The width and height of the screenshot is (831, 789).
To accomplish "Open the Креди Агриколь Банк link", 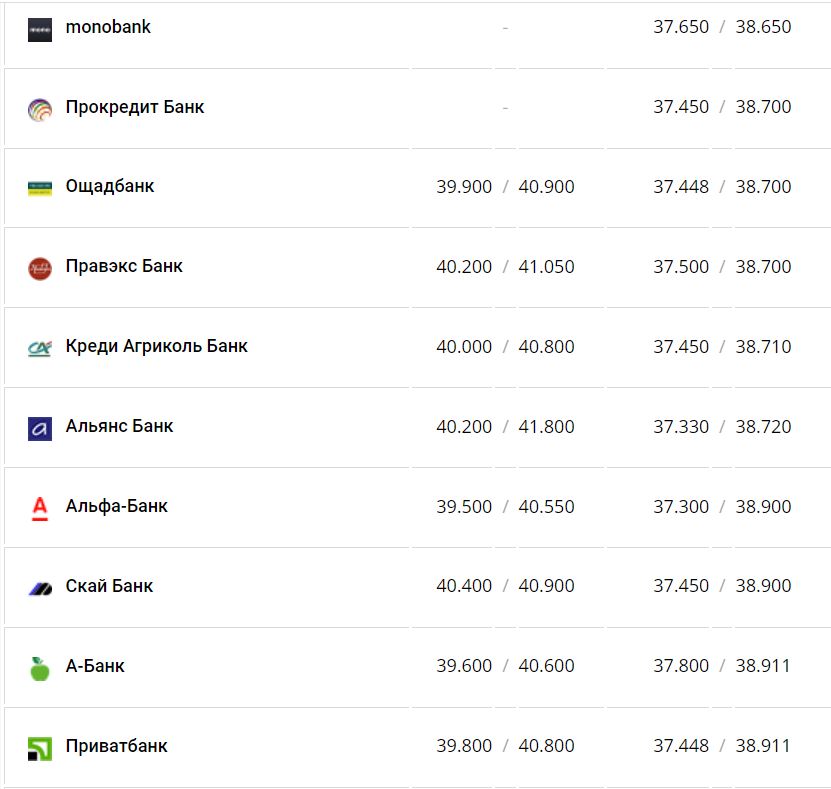I will [x=156, y=346].
